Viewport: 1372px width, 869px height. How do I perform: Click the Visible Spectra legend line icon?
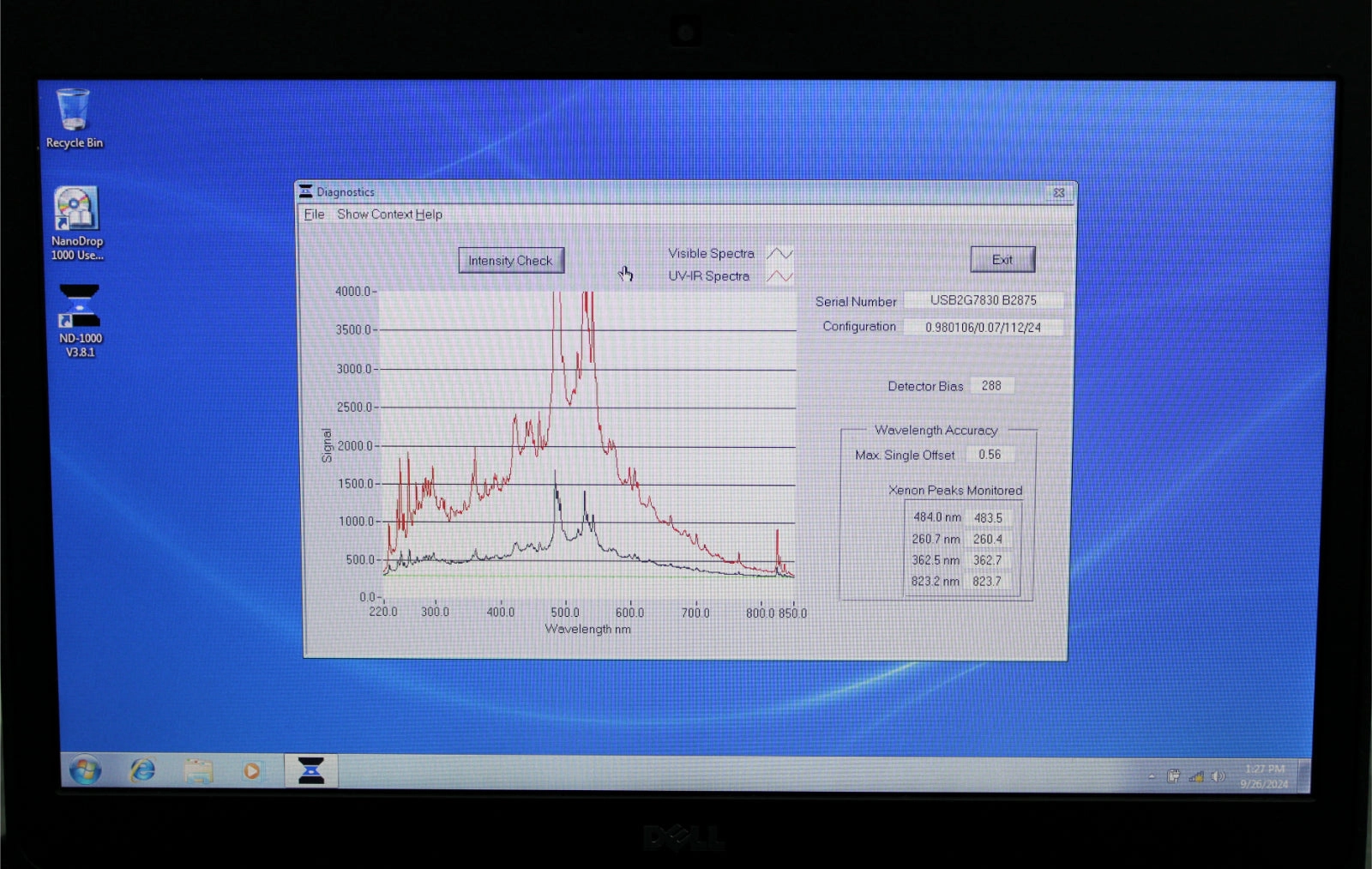pyautogui.click(x=779, y=254)
